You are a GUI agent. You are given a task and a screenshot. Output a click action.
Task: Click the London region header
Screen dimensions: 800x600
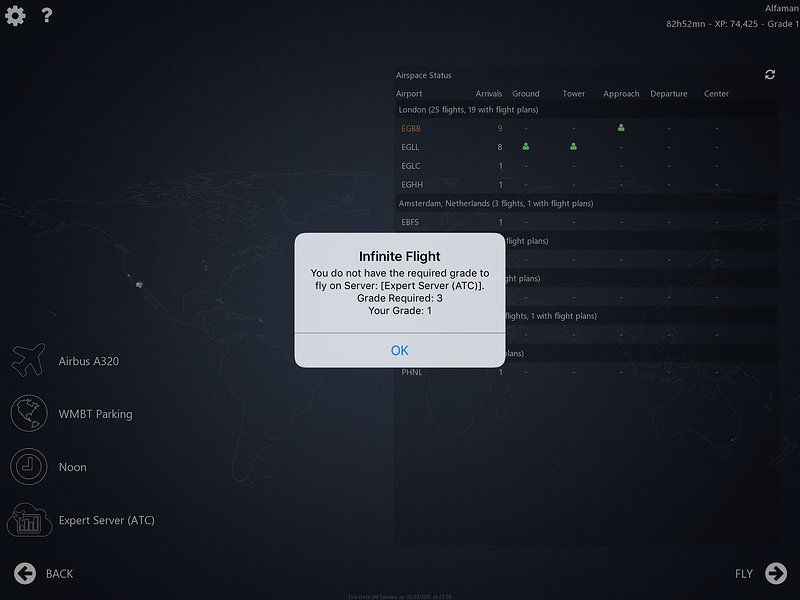point(586,110)
